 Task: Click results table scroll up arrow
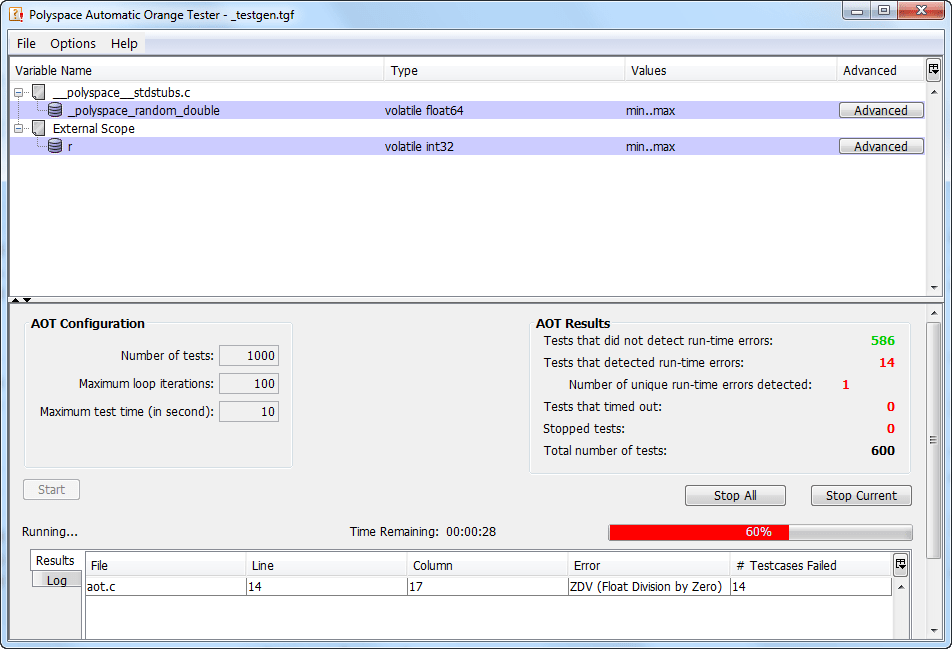(901, 587)
